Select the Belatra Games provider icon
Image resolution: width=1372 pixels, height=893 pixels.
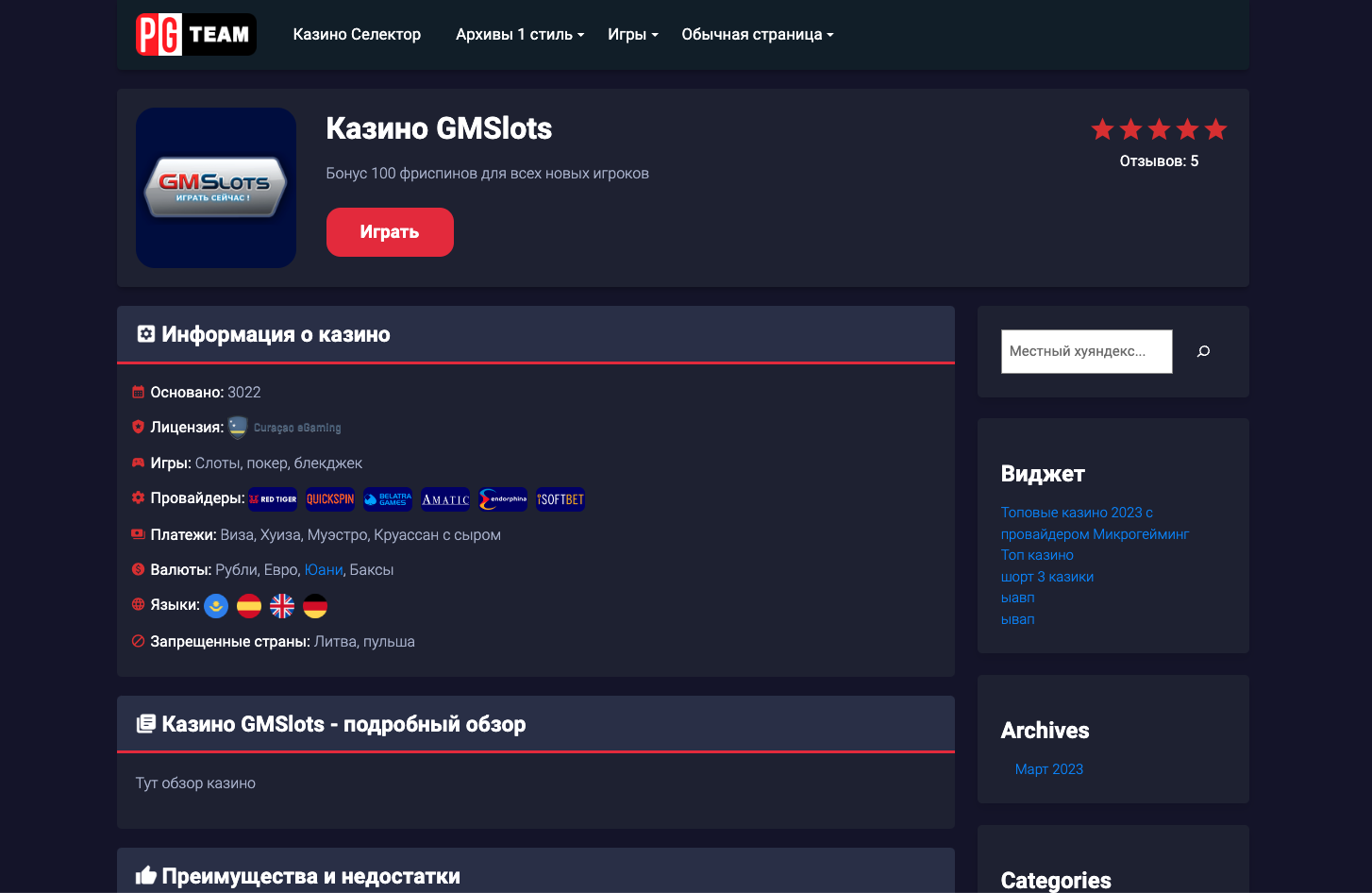pyautogui.click(x=388, y=499)
